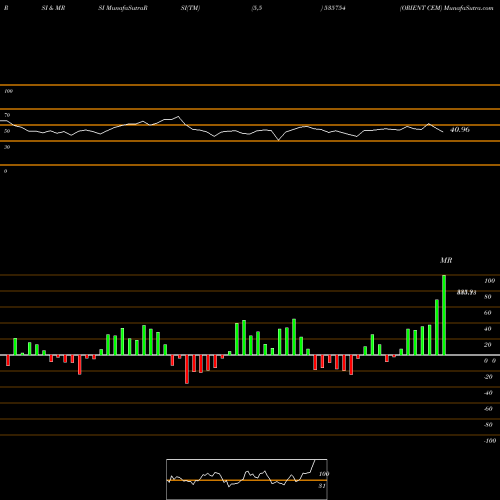This screenshot has width=500, height=500.
Task: Click the tallest green bar at the far right
Action: (x=444, y=315)
